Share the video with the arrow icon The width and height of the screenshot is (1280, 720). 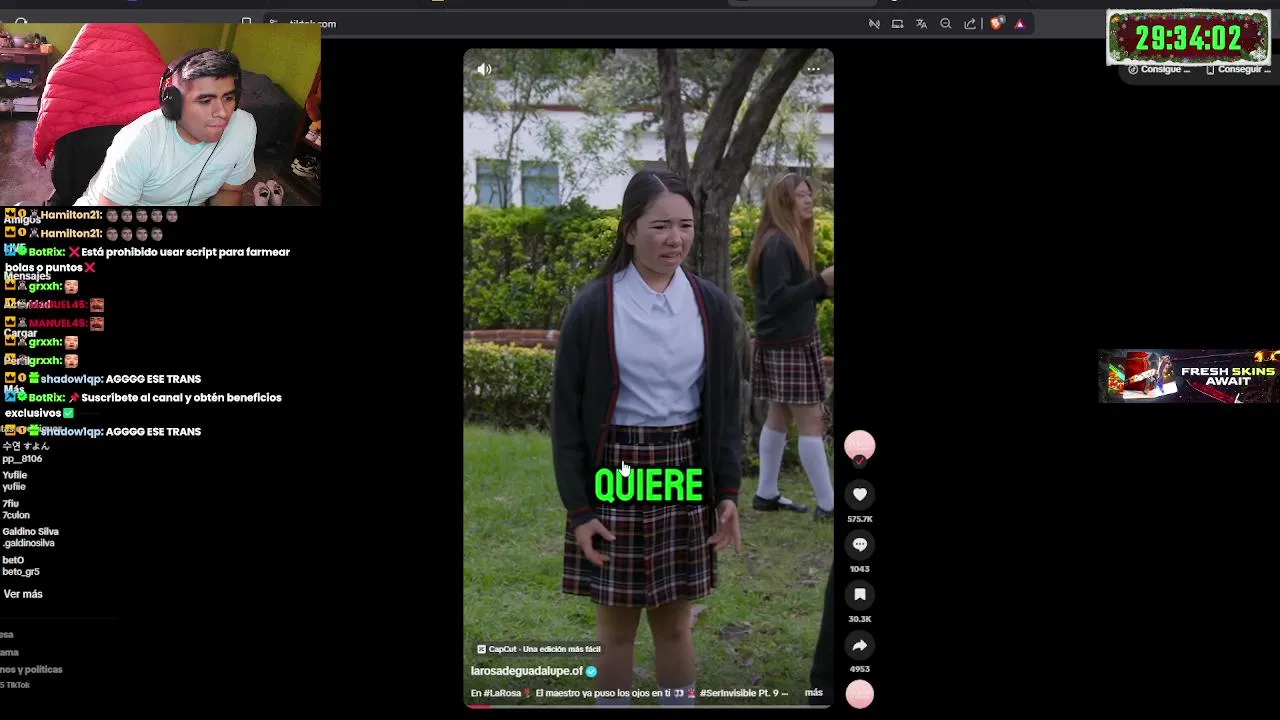[x=859, y=645]
